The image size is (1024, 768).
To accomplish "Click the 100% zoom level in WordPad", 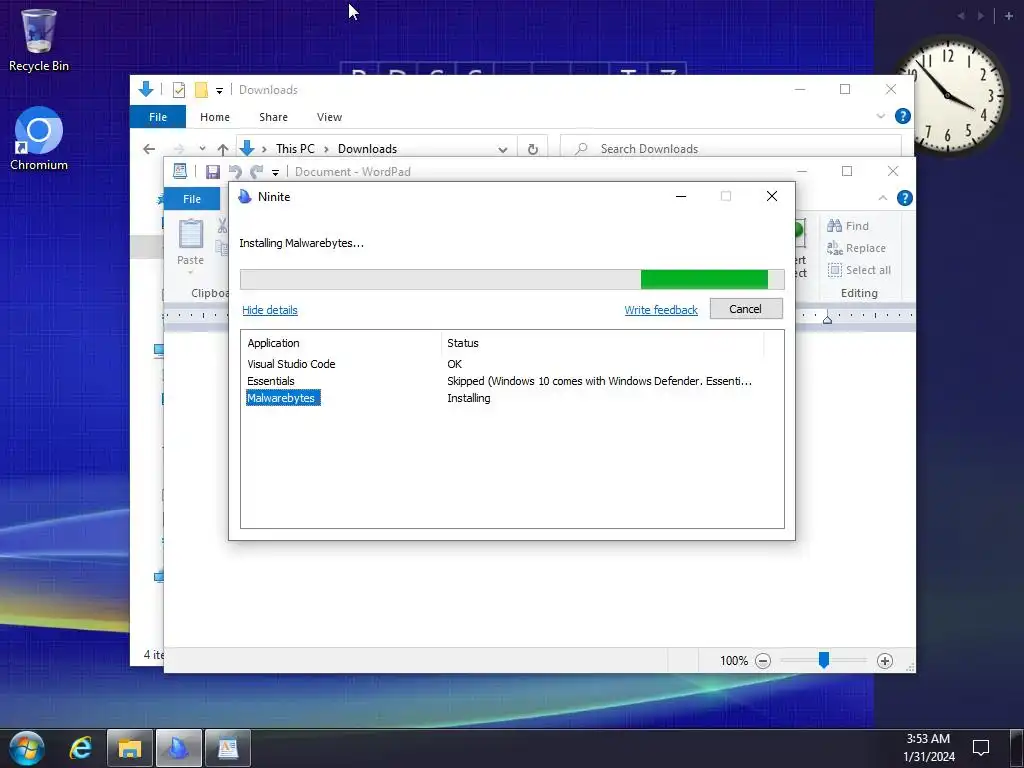I will coord(734,661).
